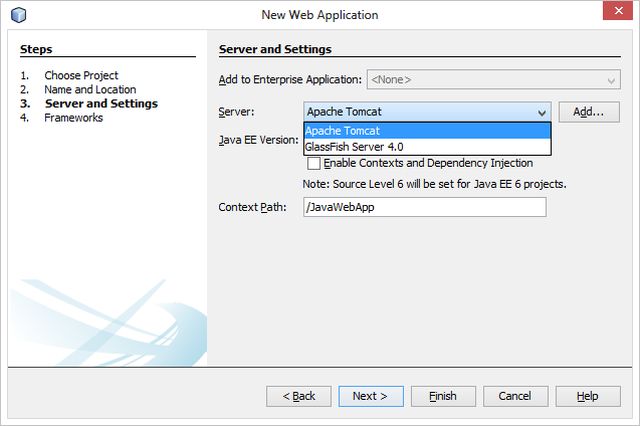Click the Context Path text field
Image resolution: width=640 pixels, height=426 pixels.
[x=425, y=207]
